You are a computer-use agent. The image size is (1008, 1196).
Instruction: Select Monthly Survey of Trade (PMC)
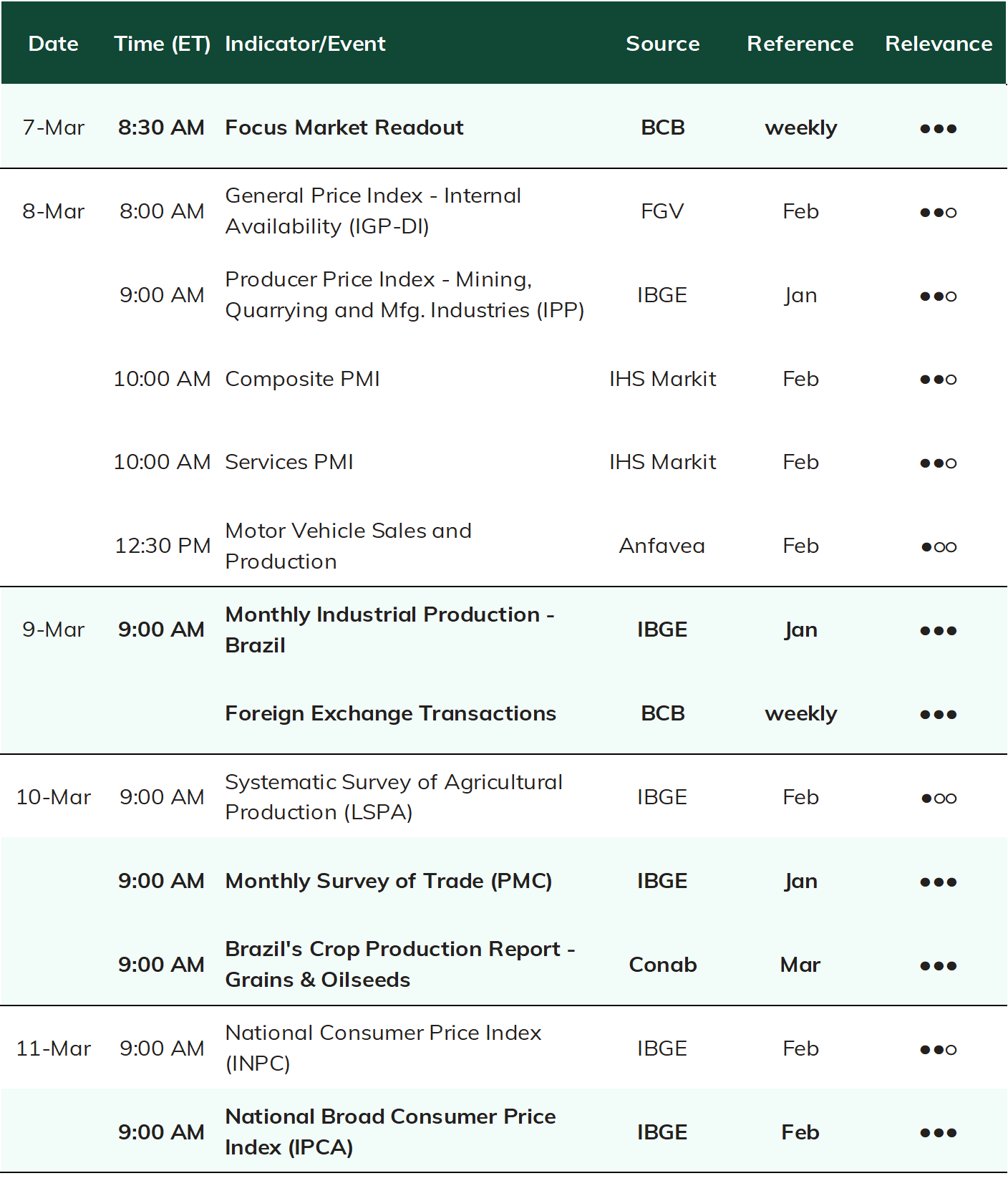click(x=389, y=881)
